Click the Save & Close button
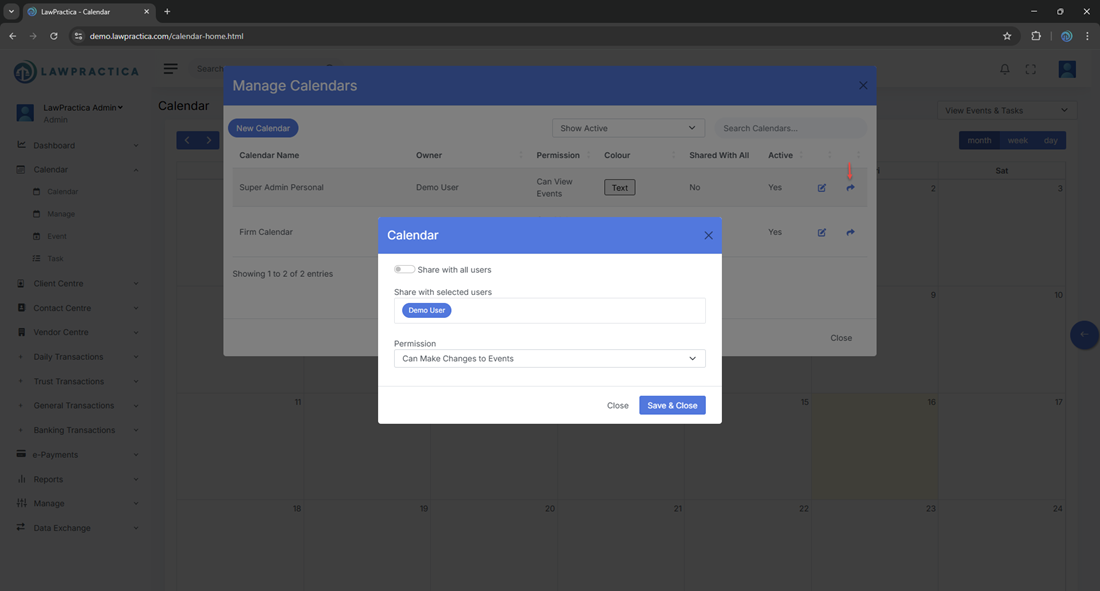The image size is (1100, 591). point(672,405)
